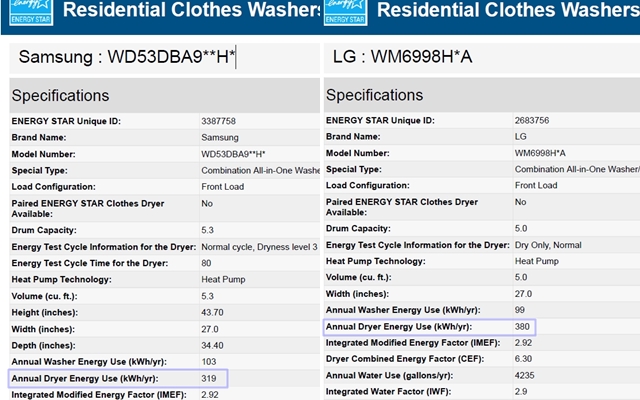This screenshot has width=640, height=400.
Task: Click LG Special Type Combination All-in-One value
Action: tap(577, 169)
